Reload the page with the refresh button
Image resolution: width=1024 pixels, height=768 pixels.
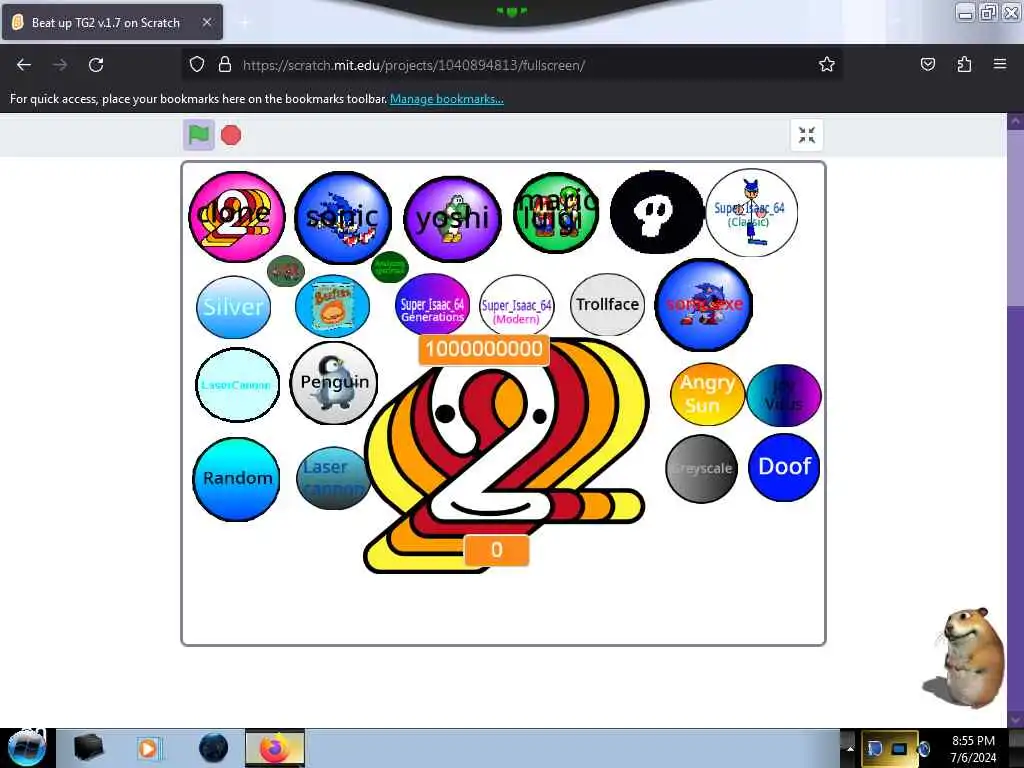point(96,65)
